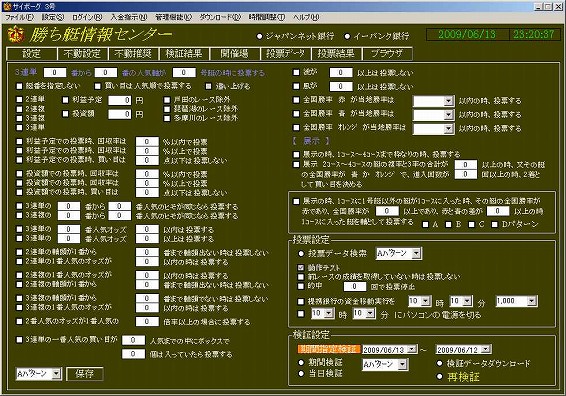Toggle the 動作テスト checkbox
This screenshot has width=566, height=396.
(x=301, y=267)
